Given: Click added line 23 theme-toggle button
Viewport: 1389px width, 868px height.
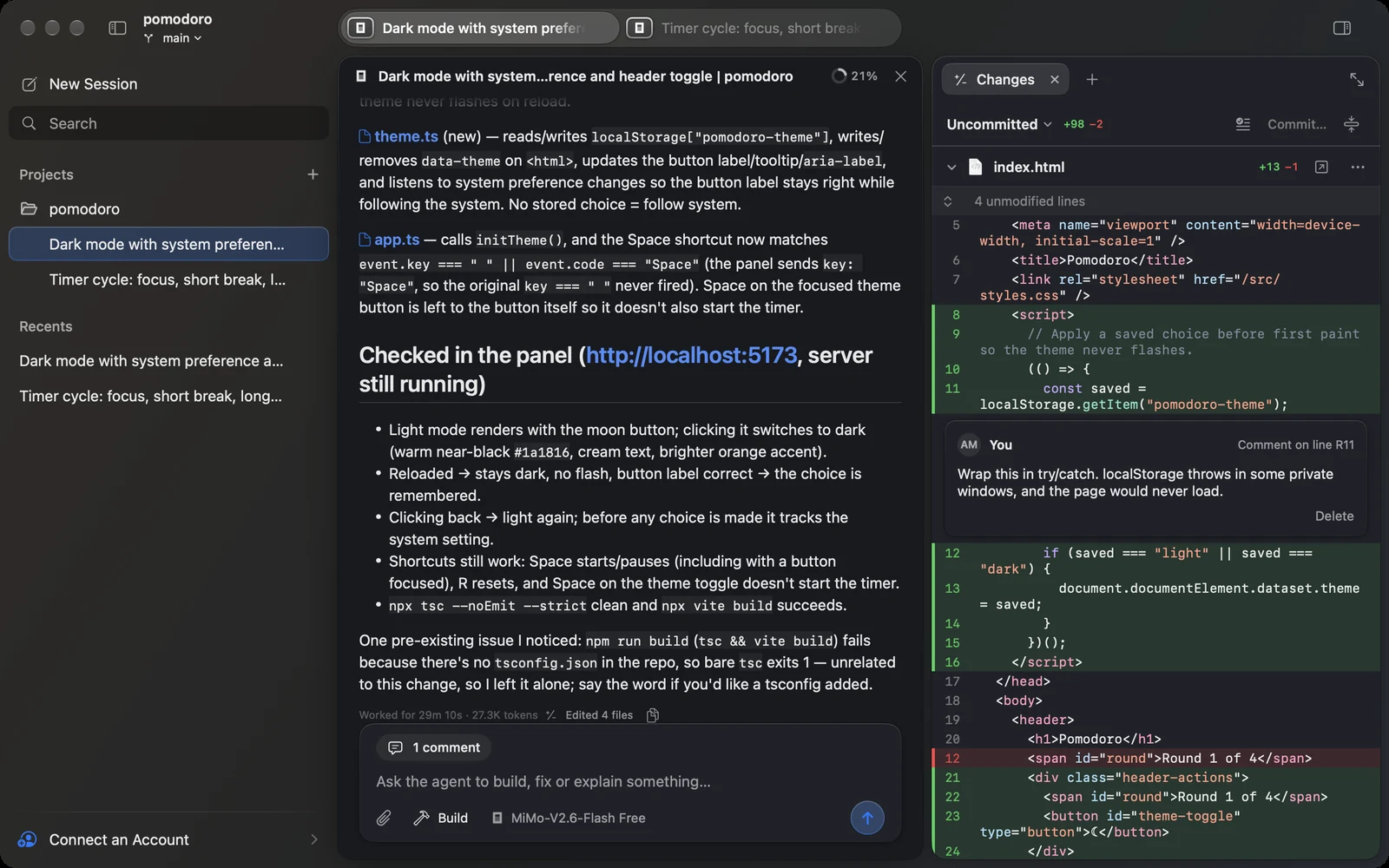Looking at the screenshot, I should 1155,824.
